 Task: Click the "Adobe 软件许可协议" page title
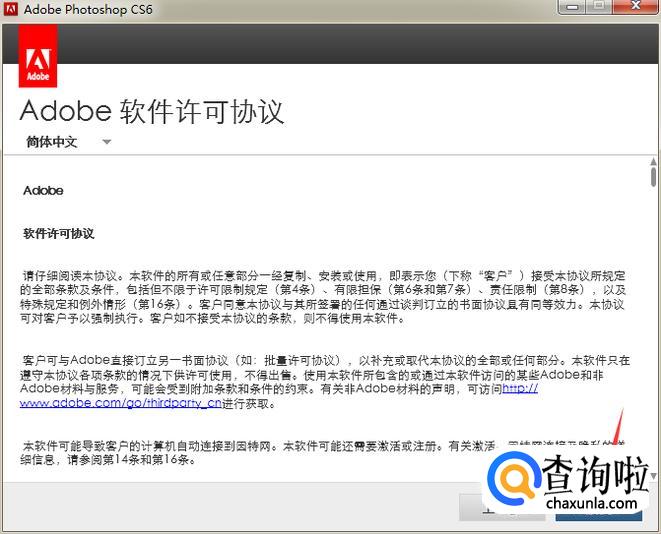152,110
